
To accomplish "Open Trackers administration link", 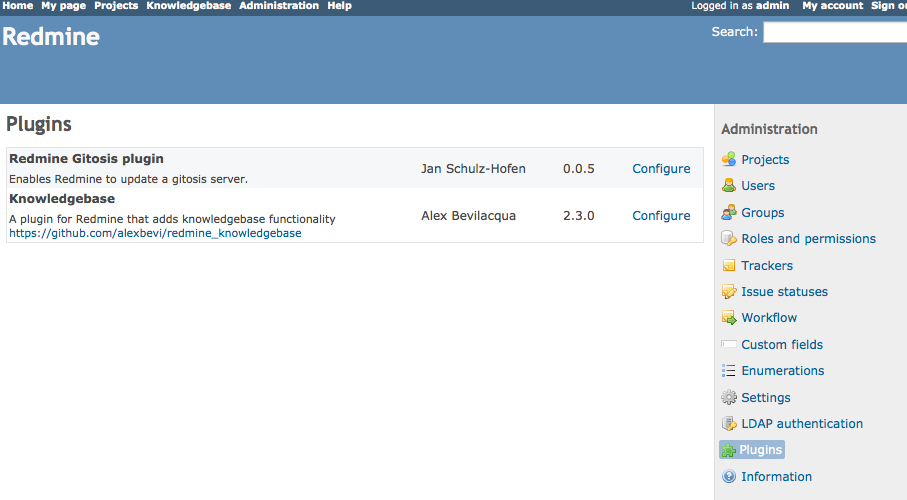I will (767, 266).
